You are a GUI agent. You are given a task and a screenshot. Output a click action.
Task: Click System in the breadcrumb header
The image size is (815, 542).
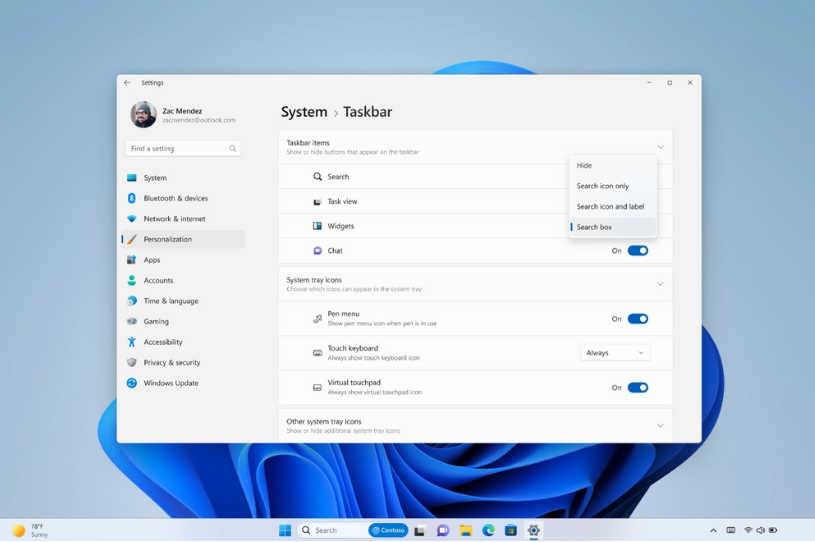304,112
